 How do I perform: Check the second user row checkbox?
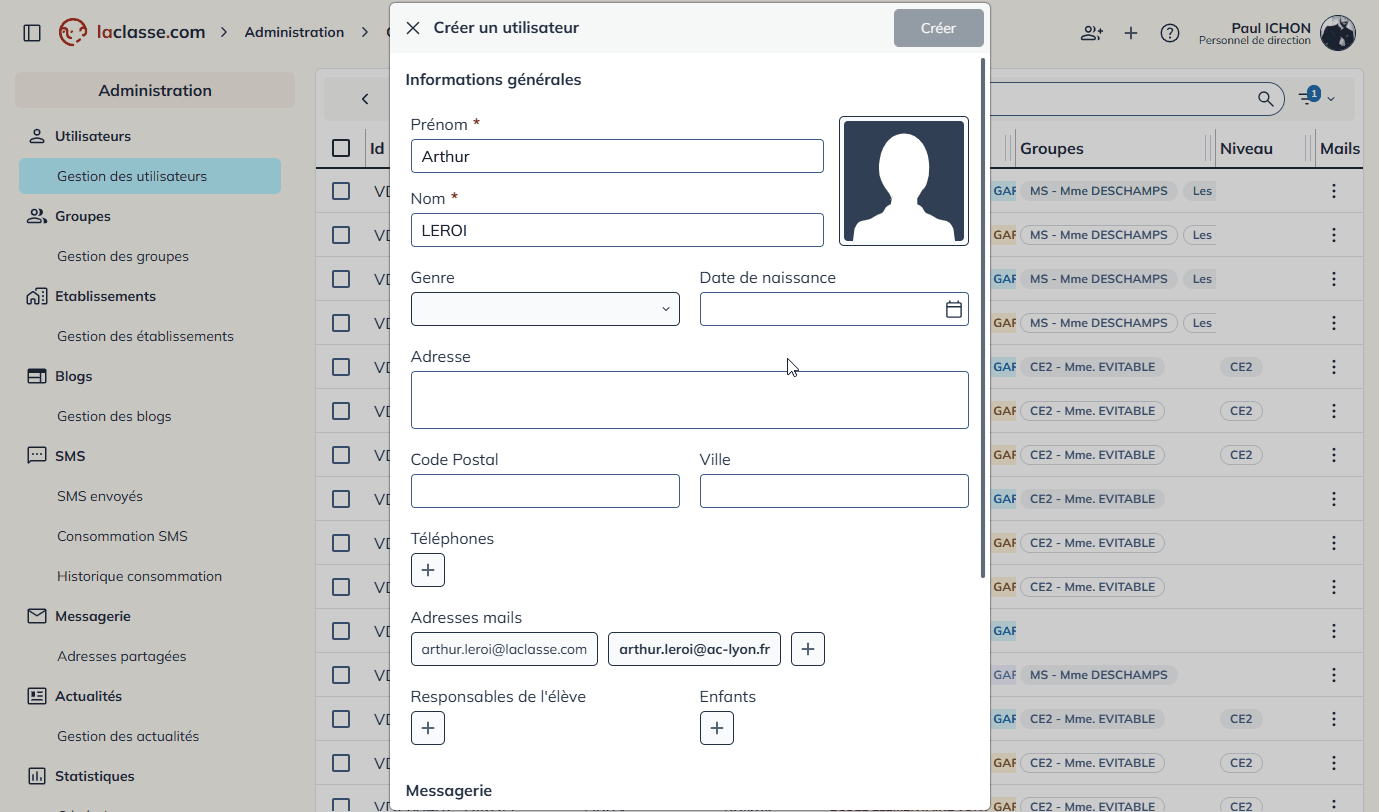point(341,235)
